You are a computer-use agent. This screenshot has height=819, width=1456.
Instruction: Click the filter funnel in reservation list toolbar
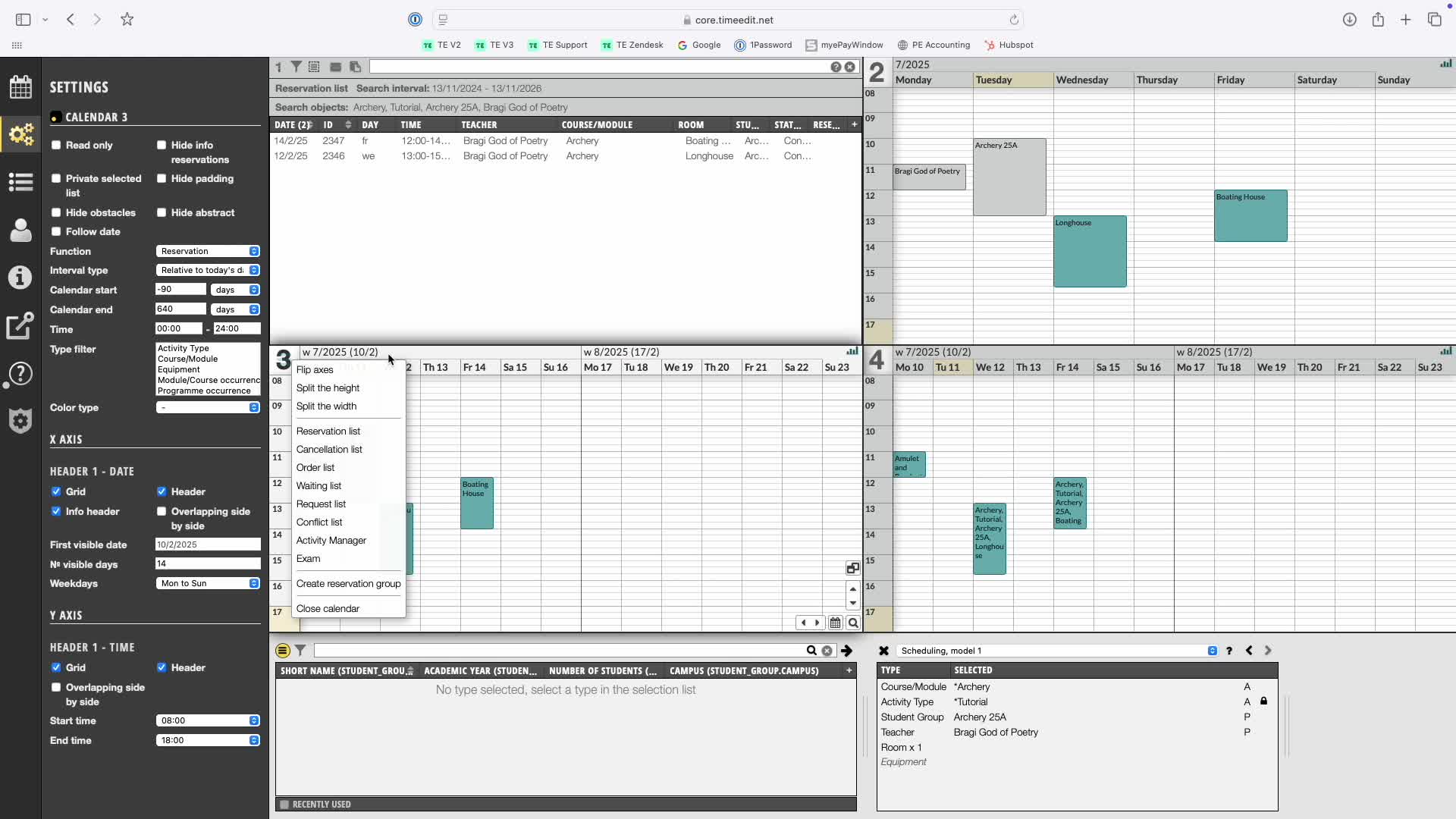tap(297, 67)
